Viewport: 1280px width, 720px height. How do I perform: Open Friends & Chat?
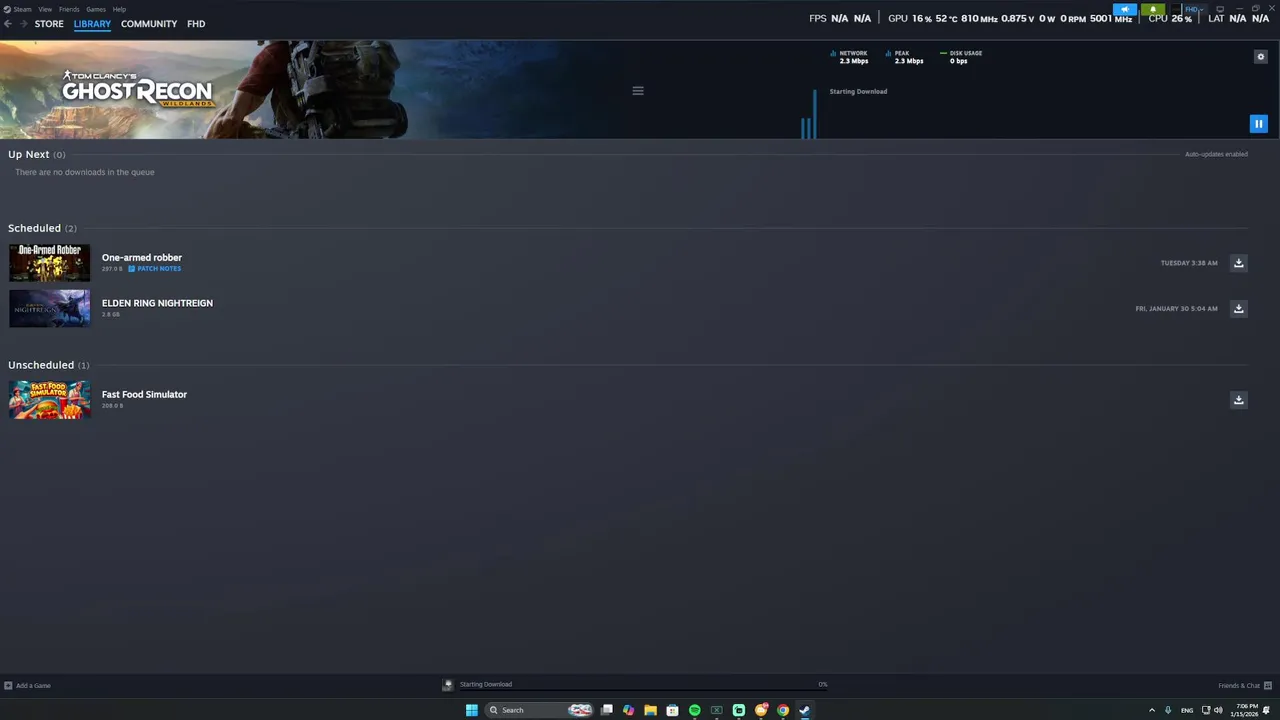tap(1245, 686)
